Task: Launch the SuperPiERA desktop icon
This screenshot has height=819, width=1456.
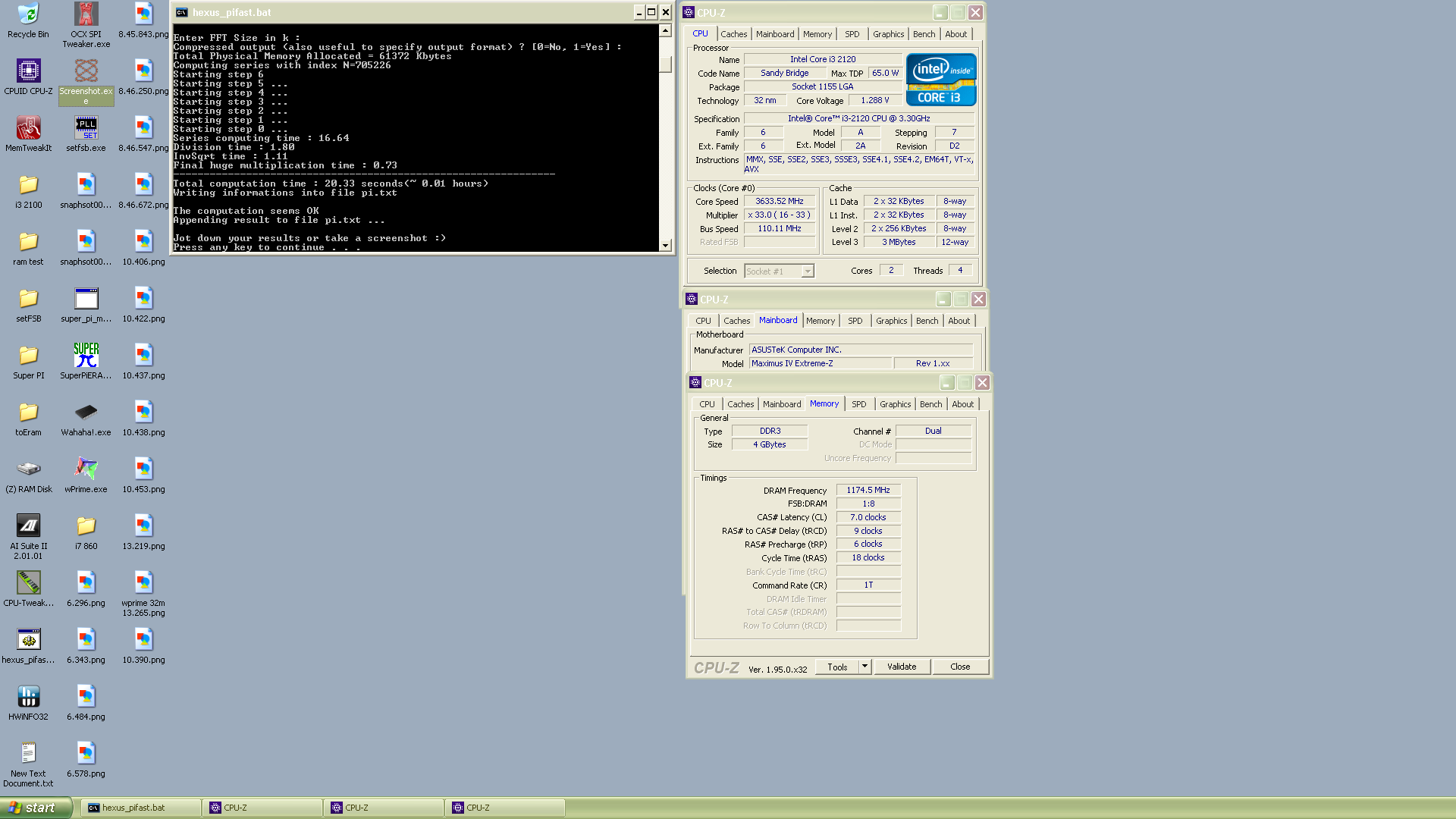Action: coord(86,362)
